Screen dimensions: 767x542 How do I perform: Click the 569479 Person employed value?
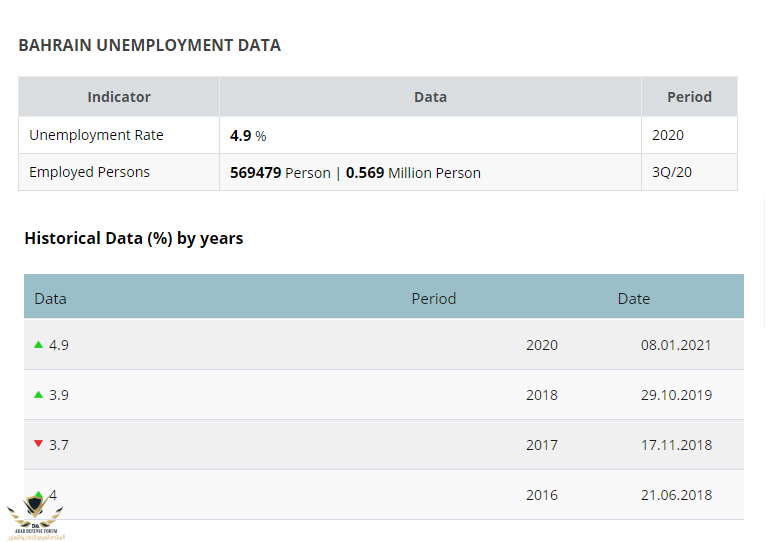[280, 173]
